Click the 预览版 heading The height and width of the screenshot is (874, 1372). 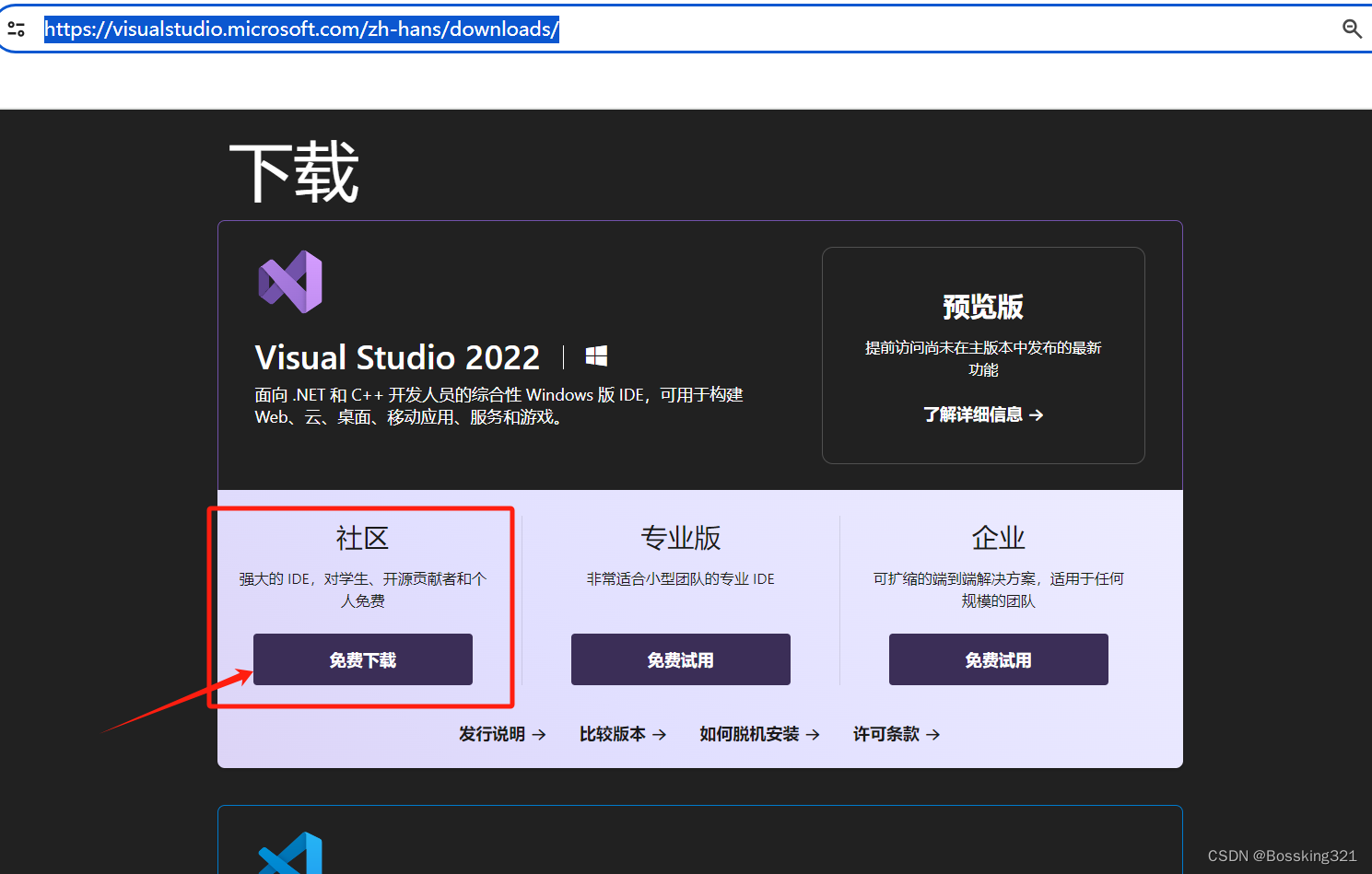tap(983, 307)
